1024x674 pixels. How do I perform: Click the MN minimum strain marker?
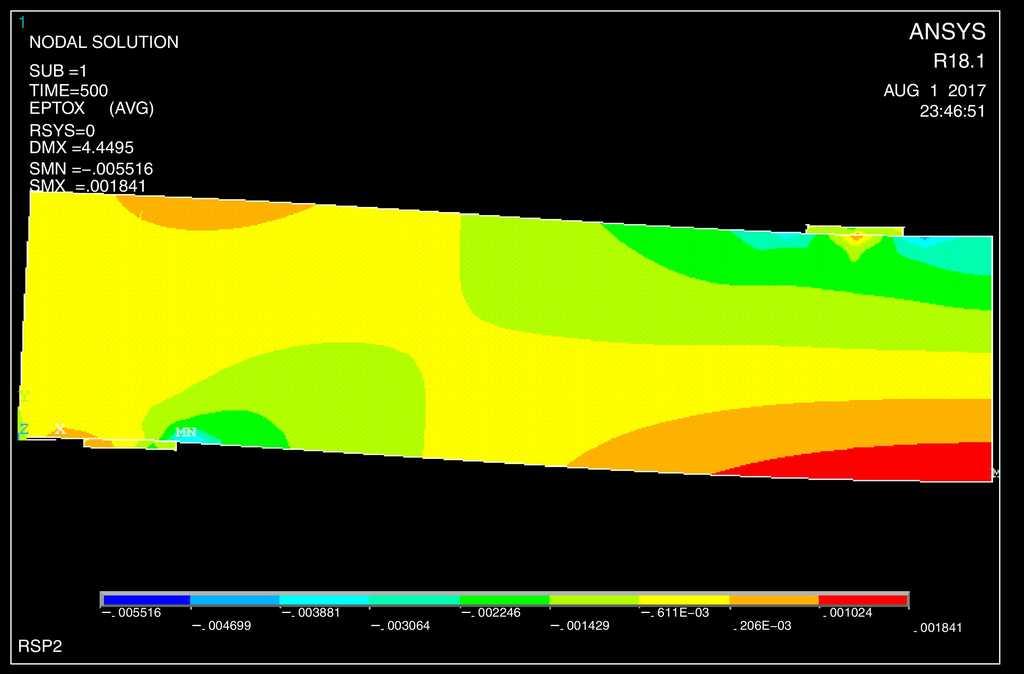pyautogui.click(x=186, y=432)
